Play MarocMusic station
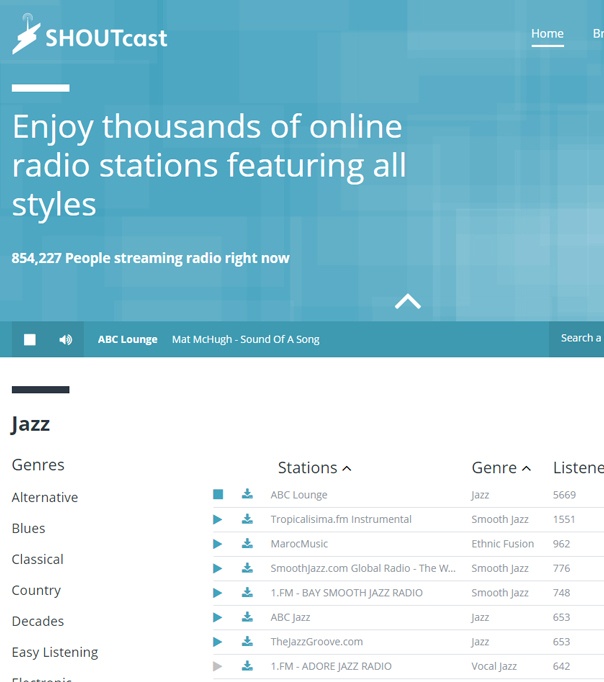Viewport: 604px width, 682px height. (217, 544)
